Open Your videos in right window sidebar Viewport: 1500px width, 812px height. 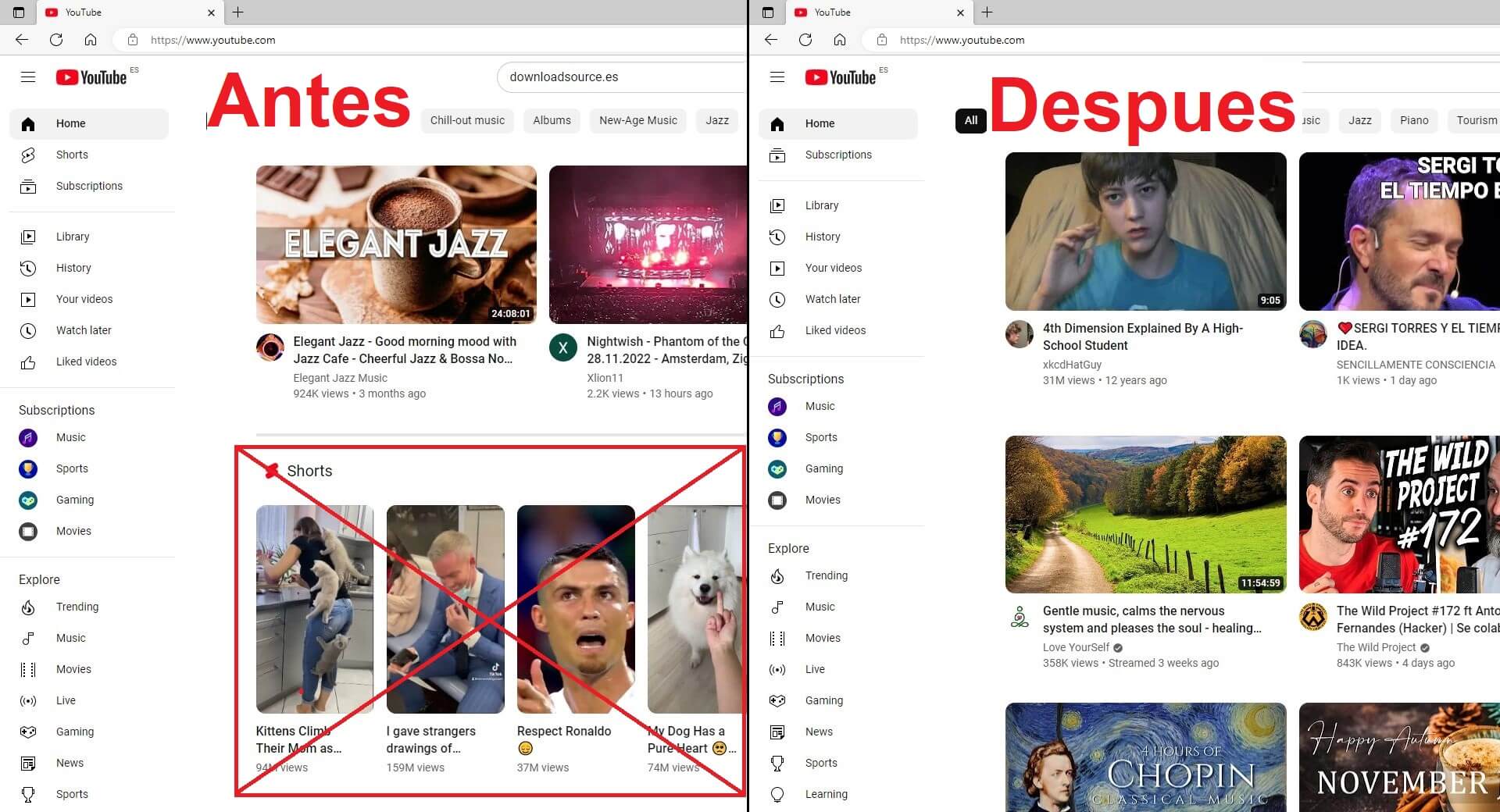tap(838, 268)
